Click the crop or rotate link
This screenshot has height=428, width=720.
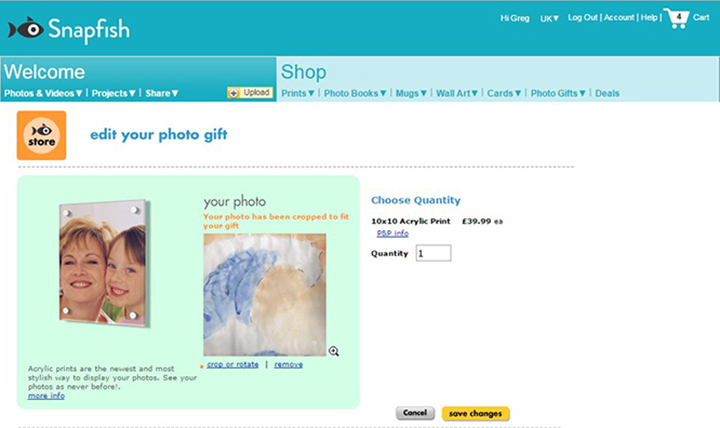(x=233, y=364)
